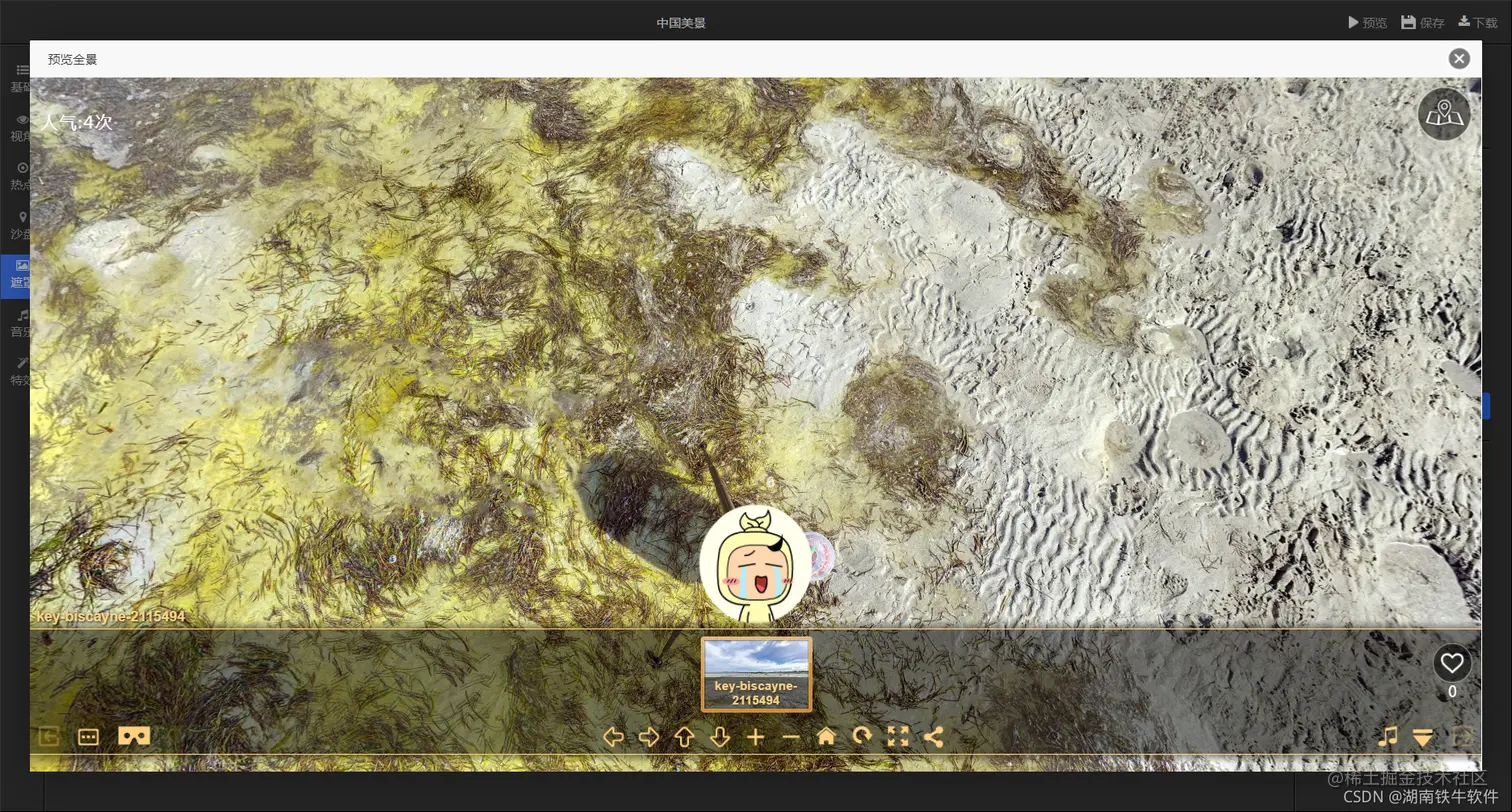1512x812 pixels.
Task: Tilt the view down with the down arrow
Action: [720, 737]
